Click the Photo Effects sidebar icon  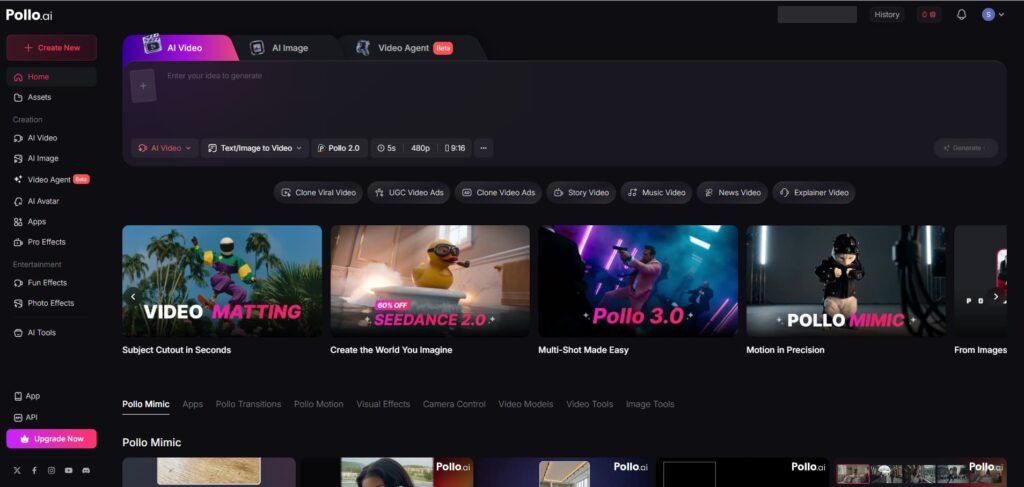[18, 303]
